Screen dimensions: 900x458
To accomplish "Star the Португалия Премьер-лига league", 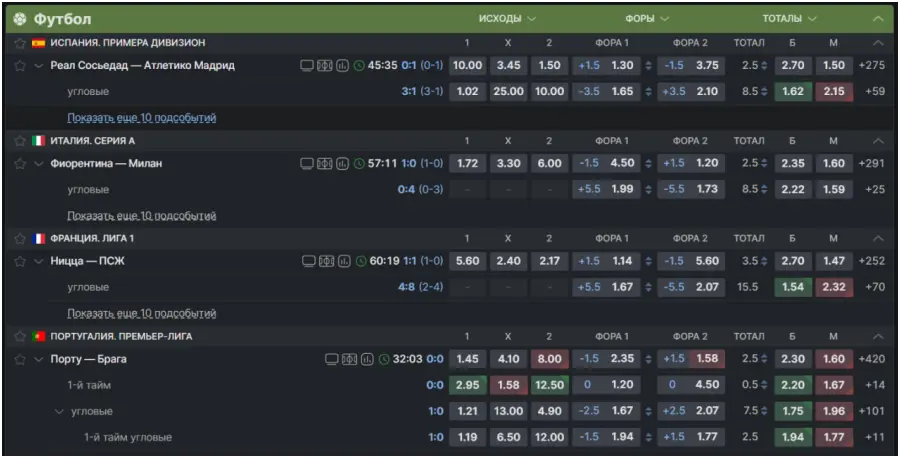I will [20, 336].
